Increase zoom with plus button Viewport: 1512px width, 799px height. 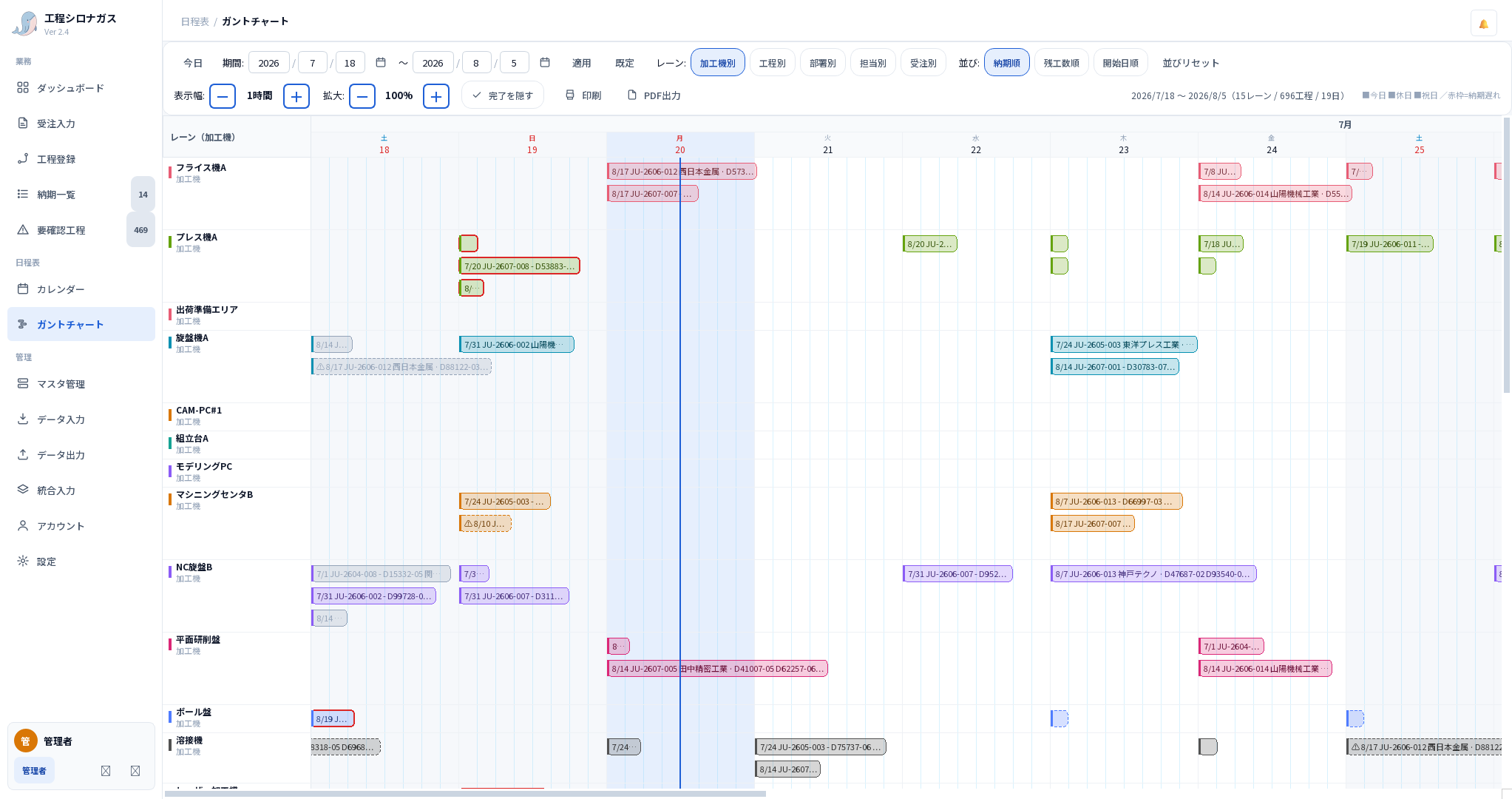(x=436, y=95)
